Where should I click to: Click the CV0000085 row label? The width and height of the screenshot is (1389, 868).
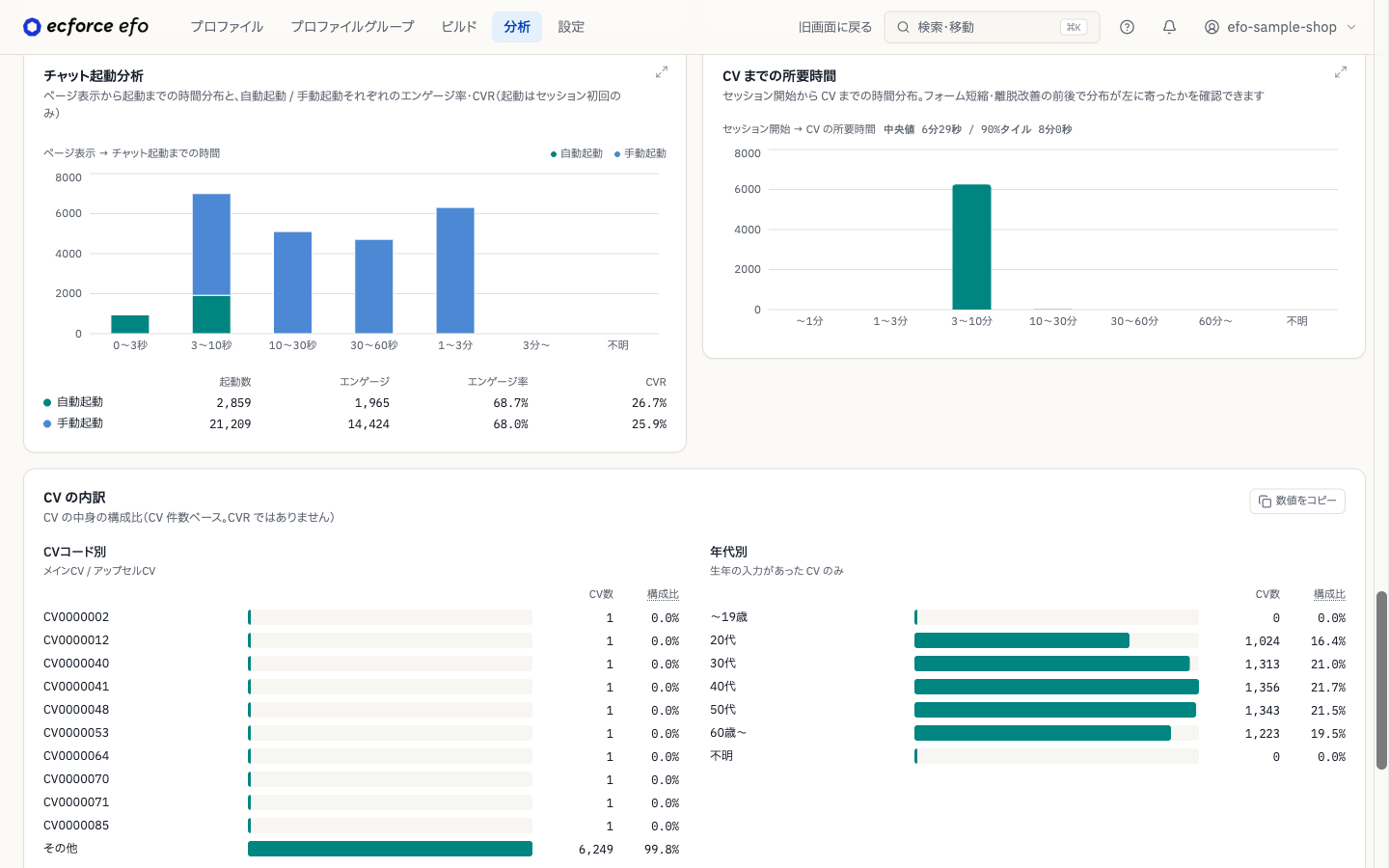(x=76, y=826)
